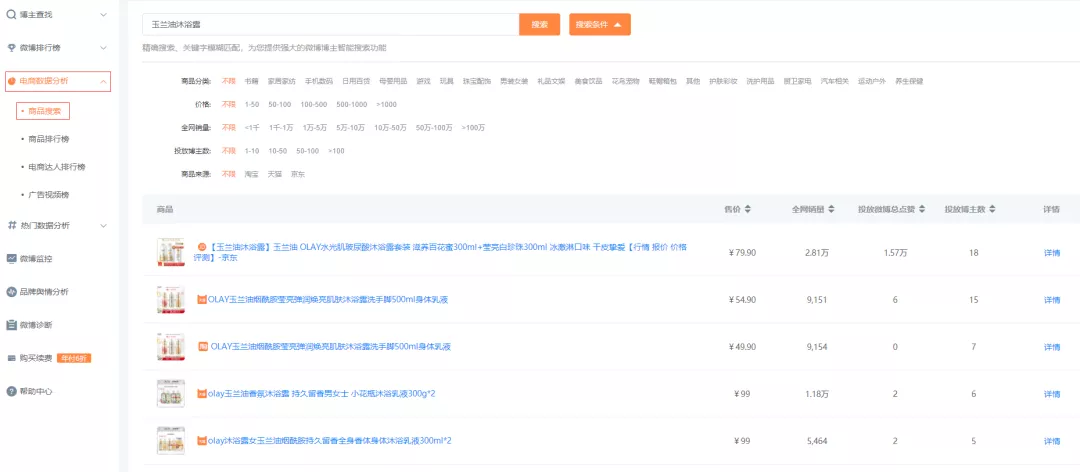1080x472 pixels.
Task: Open 详情 for the 1.18万 sales product
Action: click(x=1052, y=393)
